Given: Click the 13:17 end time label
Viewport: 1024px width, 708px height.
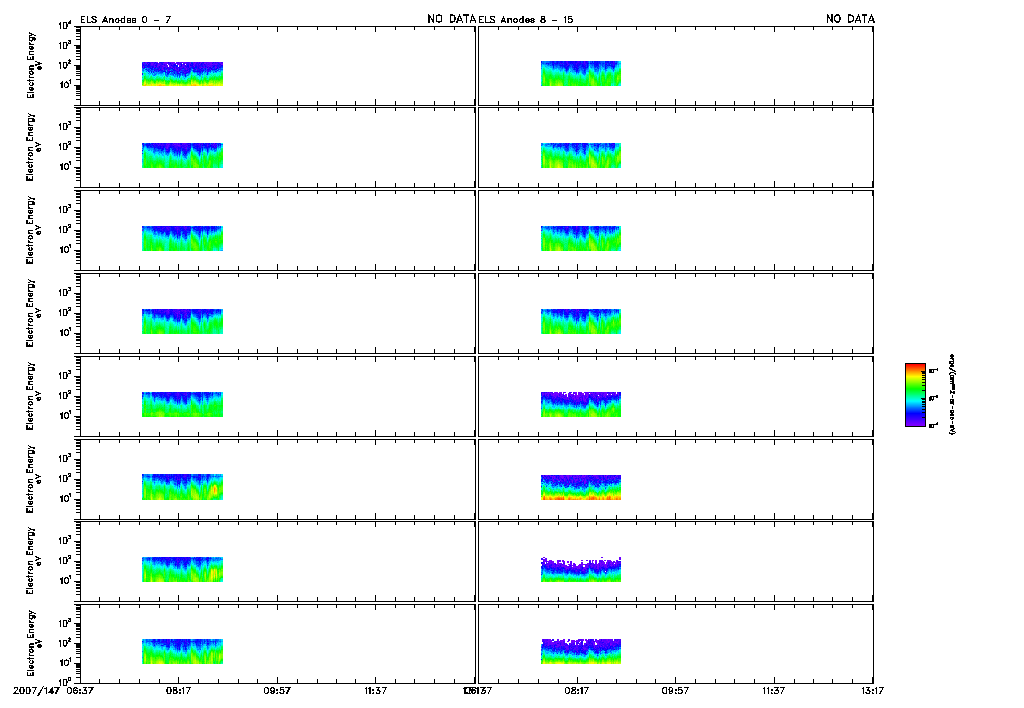Looking at the screenshot, I should point(872,690).
